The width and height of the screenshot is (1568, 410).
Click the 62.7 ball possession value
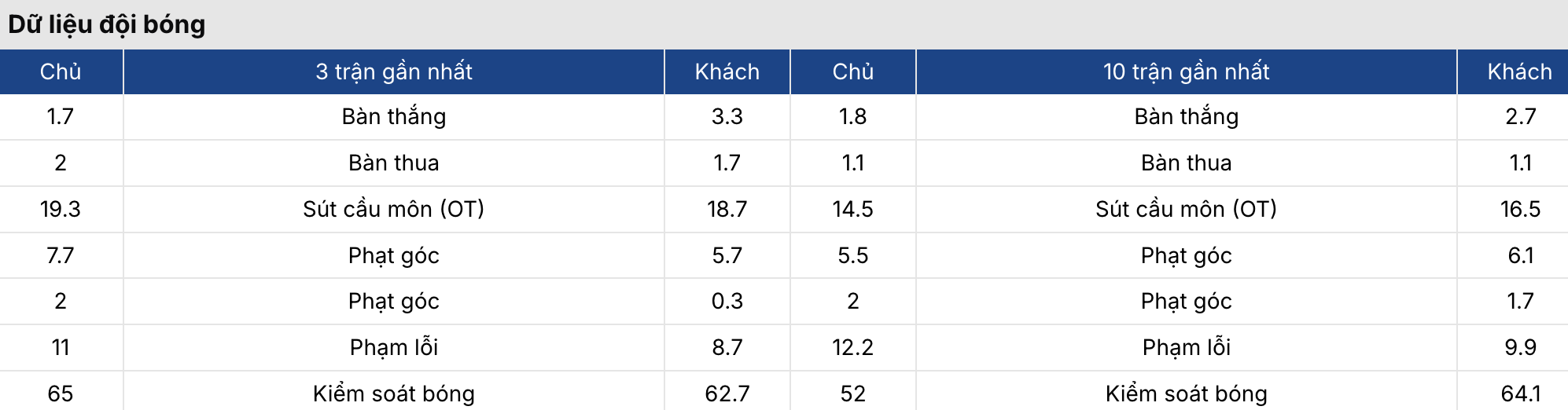coord(727,393)
